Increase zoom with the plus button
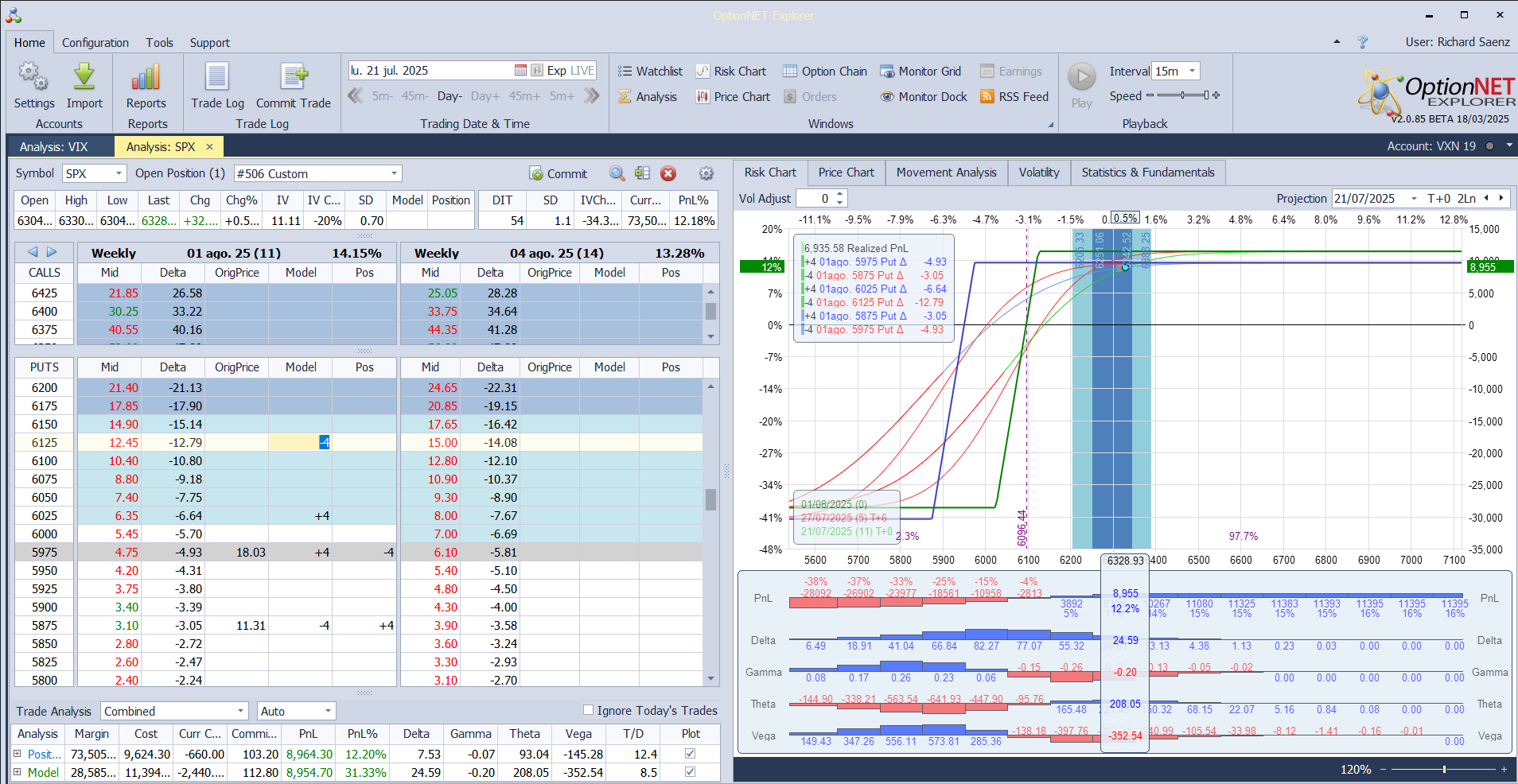The width and height of the screenshot is (1518, 784). [x=1504, y=769]
